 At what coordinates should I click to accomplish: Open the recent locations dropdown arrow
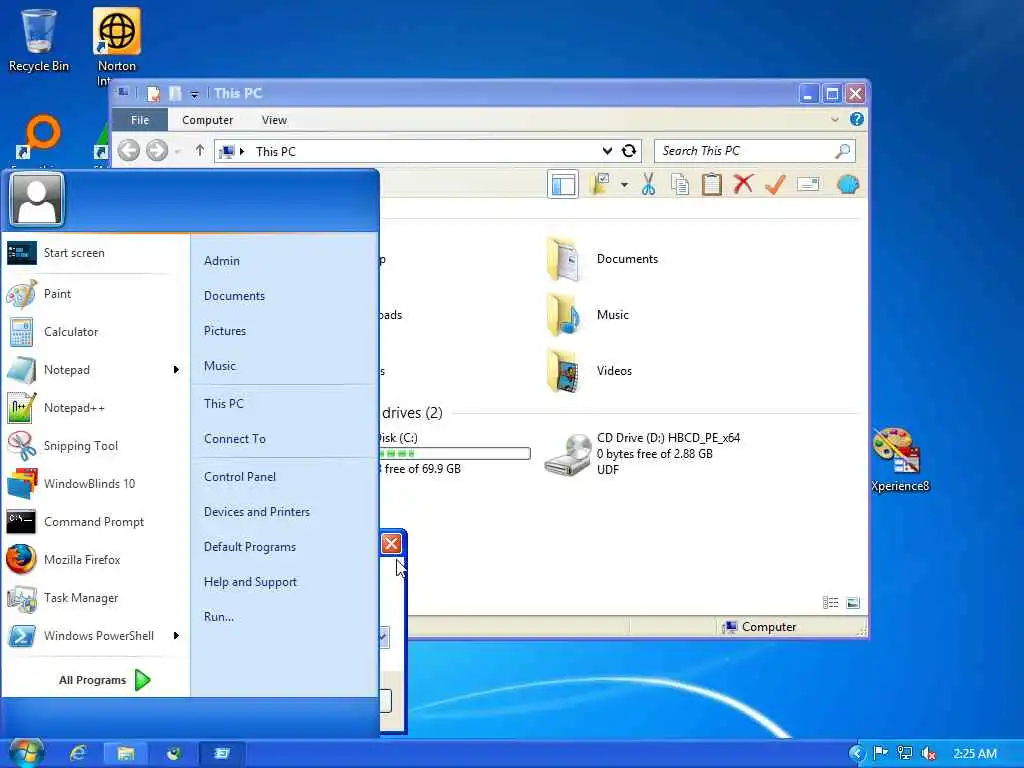tap(177, 152)
